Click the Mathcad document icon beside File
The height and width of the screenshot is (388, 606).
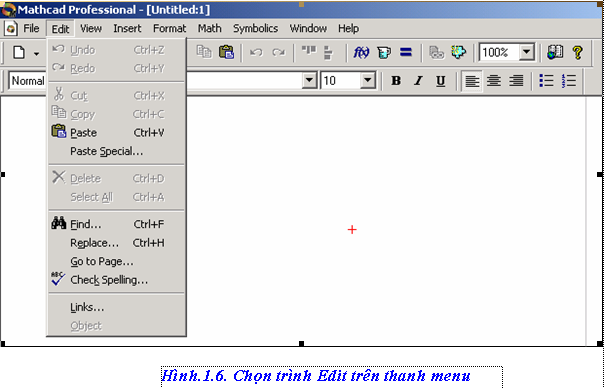point(10,29)
